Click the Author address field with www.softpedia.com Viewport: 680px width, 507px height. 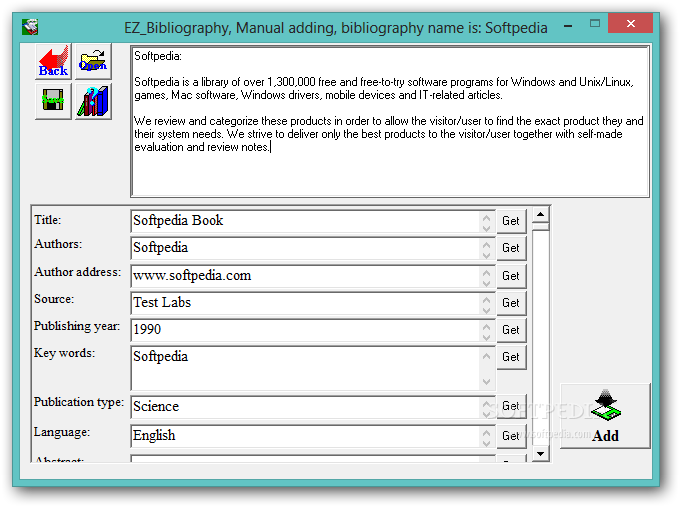click(305, 276)
